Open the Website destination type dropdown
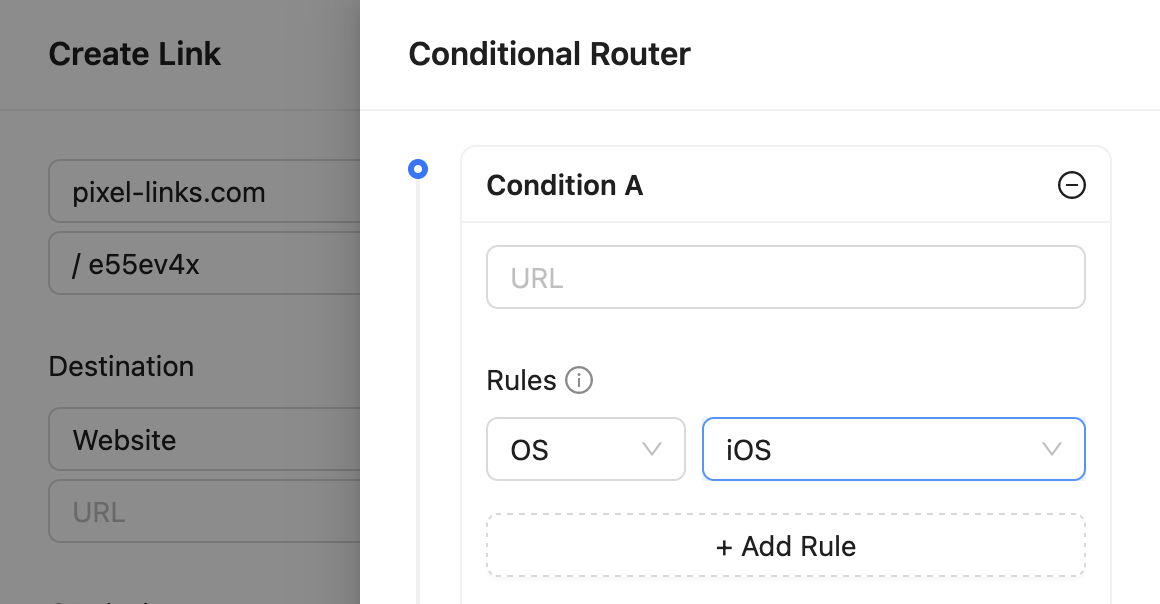Image resolution: width=1160 pixels, height=604 pixels. point(204,440)
